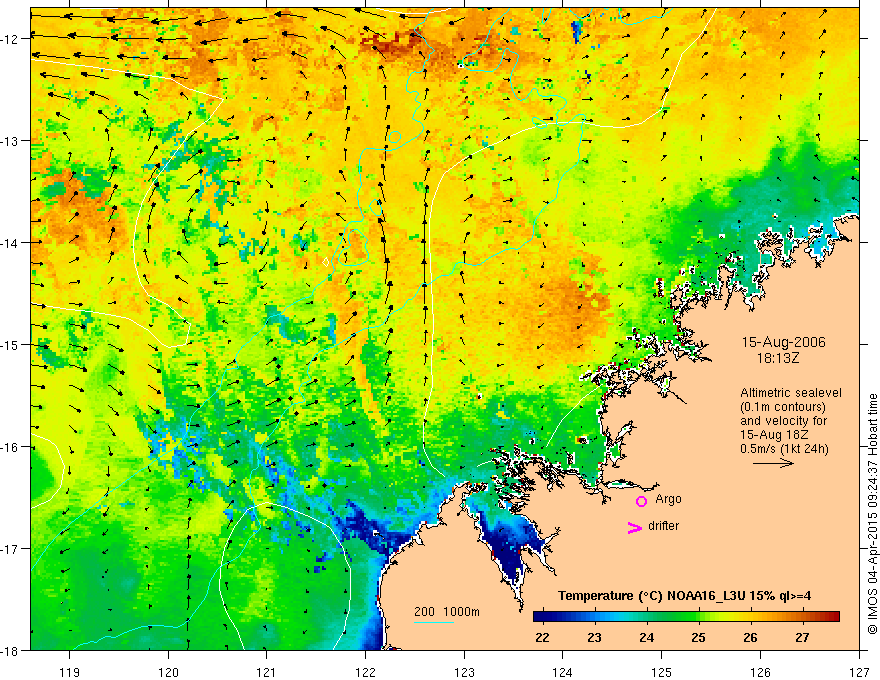Click the 0.5m/s velocity scale arrow
This screenshot has height=680, width=880.
coord(773,463)
